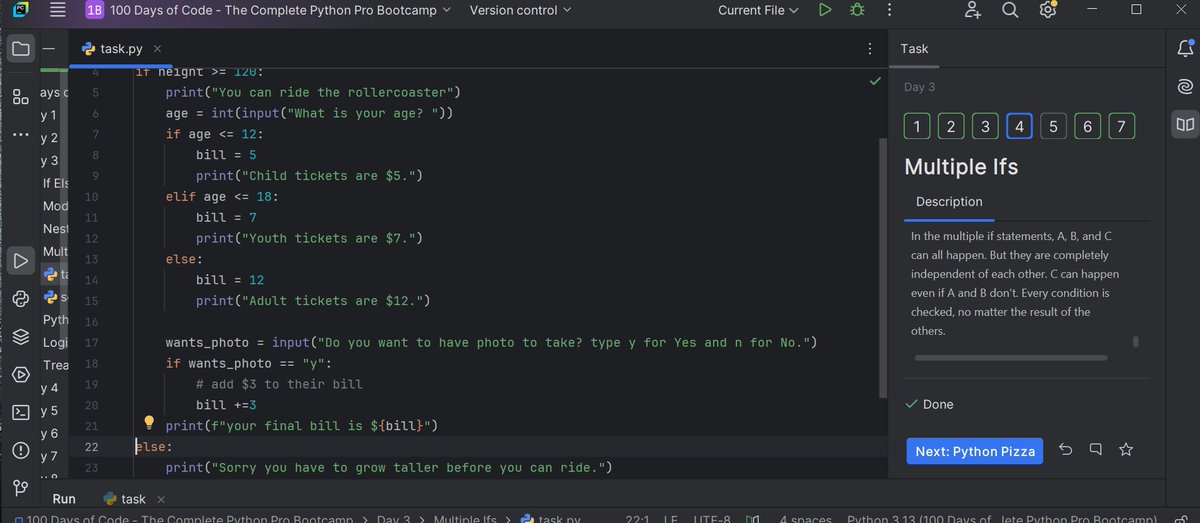Image resolution: width=1200 pixels, height=523 pixels.
Task: Select the Task panel header tab
Action: (x=914, y=48)
